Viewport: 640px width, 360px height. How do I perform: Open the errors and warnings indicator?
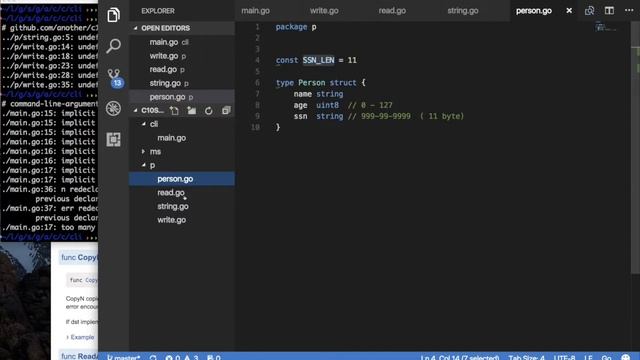[182, 357]
